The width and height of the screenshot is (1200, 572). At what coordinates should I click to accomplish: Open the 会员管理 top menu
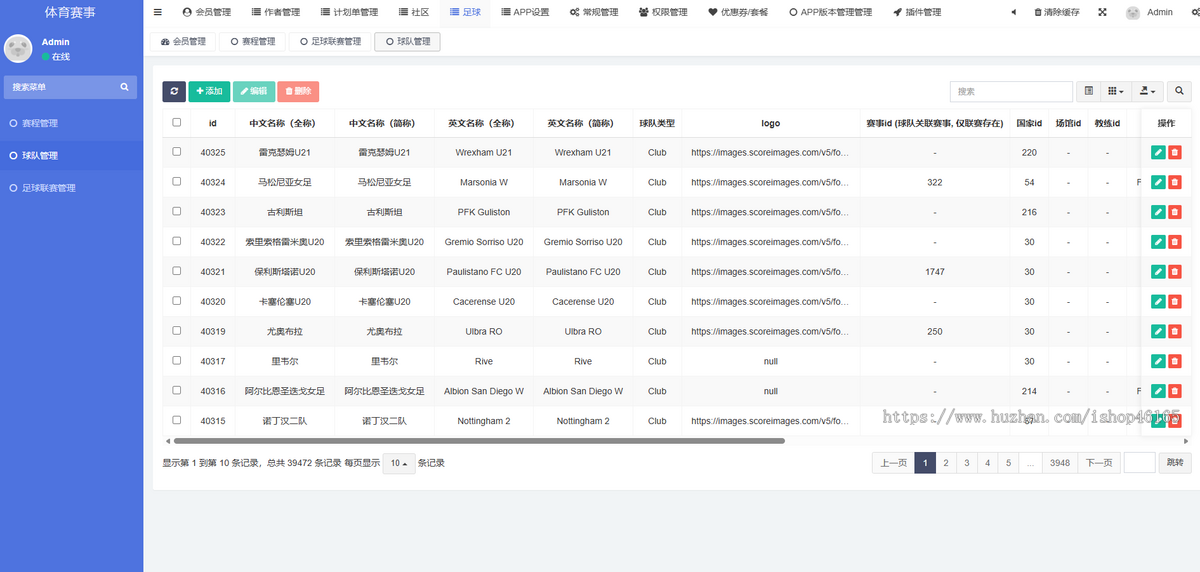tap(207, 12)
